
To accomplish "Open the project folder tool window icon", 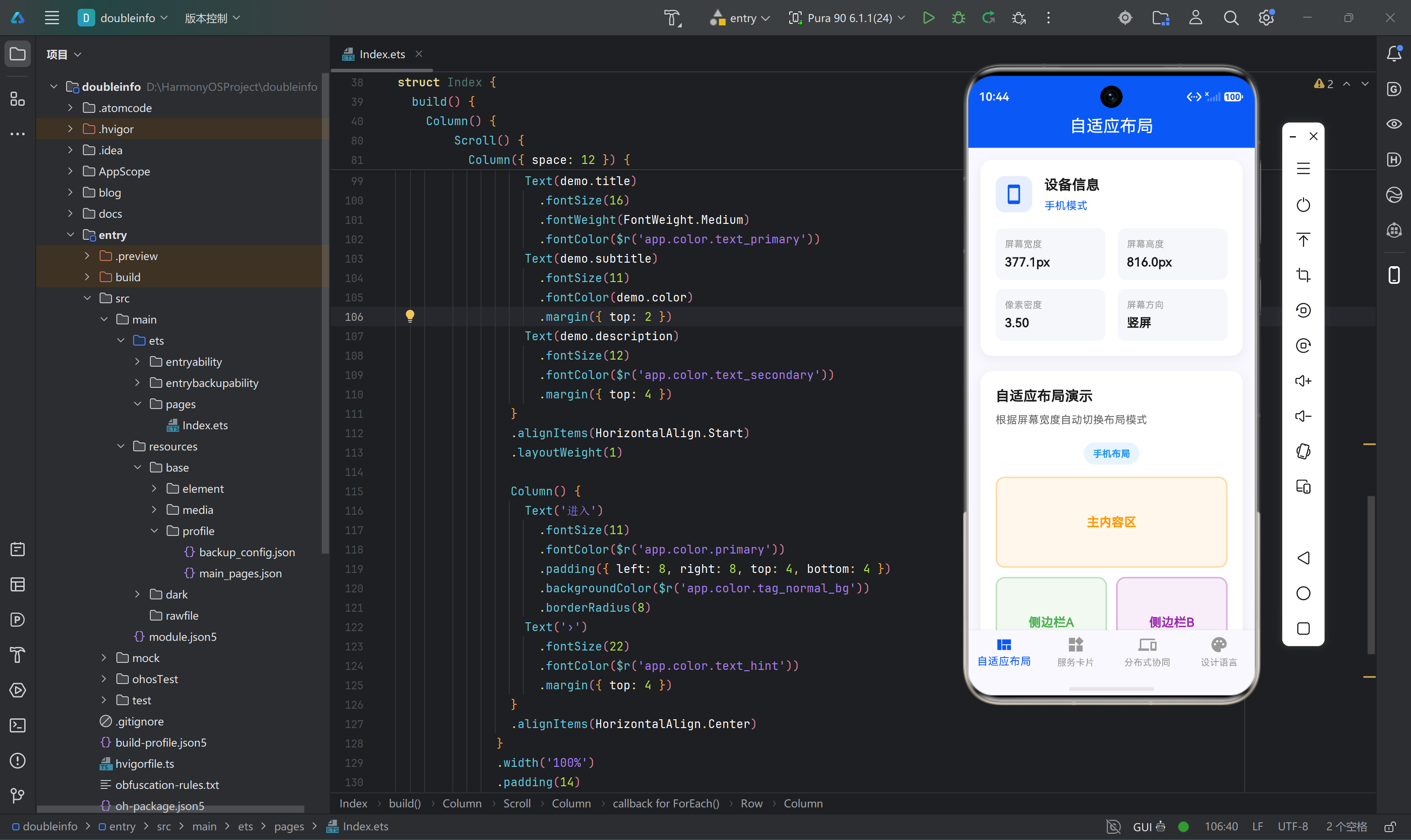I will [x=18, y=54].
